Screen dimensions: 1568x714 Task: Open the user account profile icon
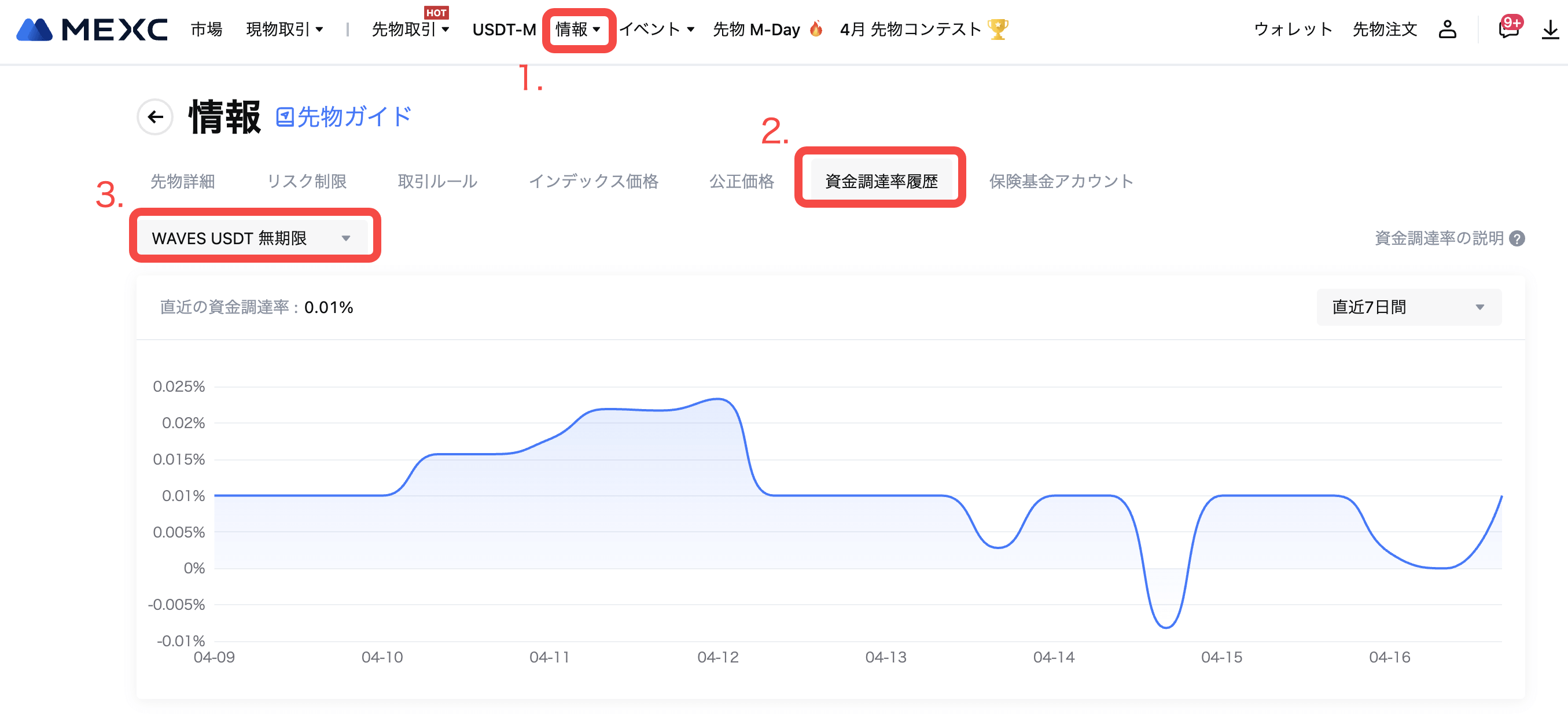(1447, 29)
